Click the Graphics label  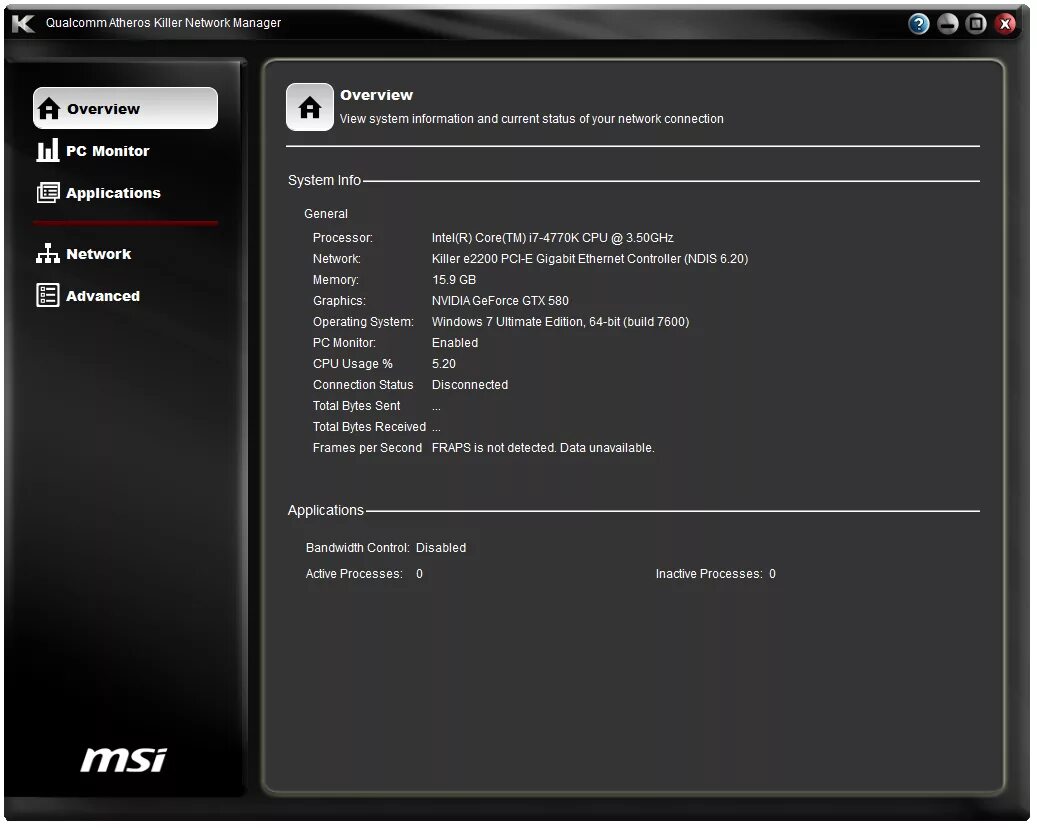(339, 301)
